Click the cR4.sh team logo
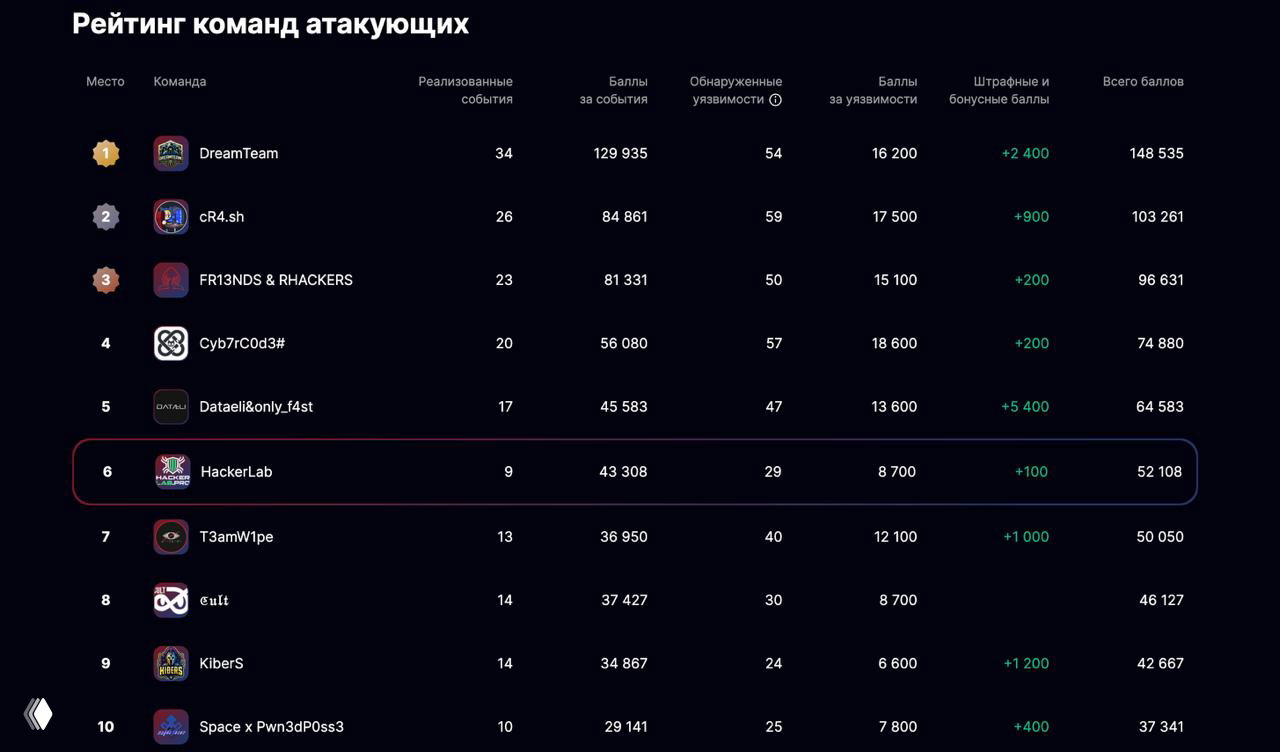The image size is (1280, 752). coord(171,217)
